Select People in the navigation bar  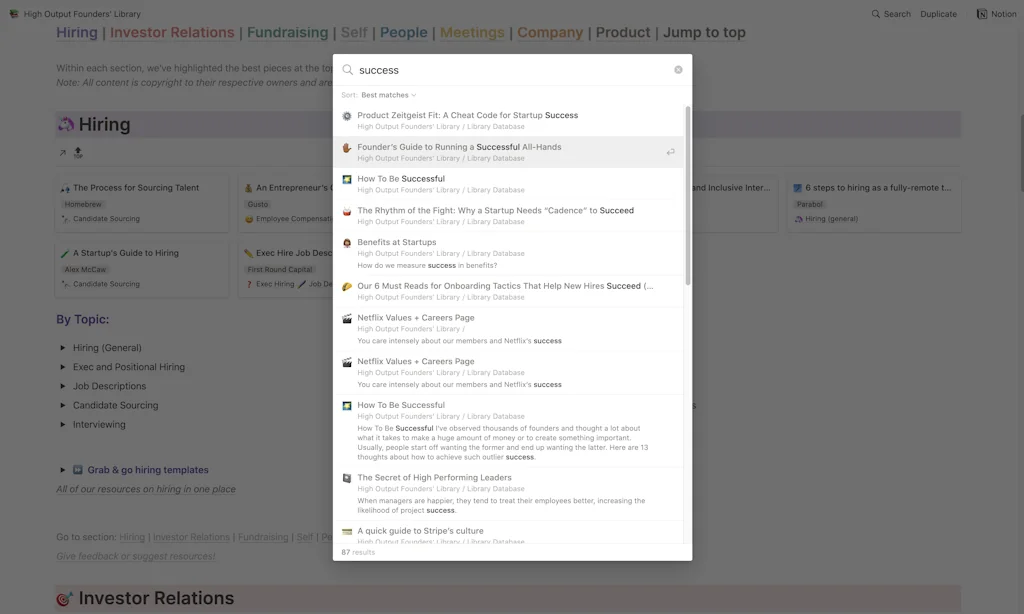(404, 32)
